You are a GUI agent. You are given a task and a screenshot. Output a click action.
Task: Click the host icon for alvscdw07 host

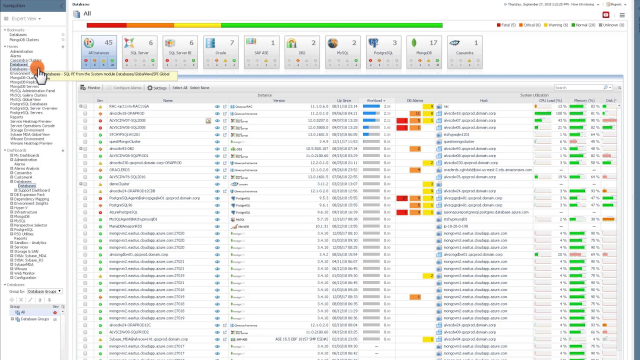click(439, 121)
